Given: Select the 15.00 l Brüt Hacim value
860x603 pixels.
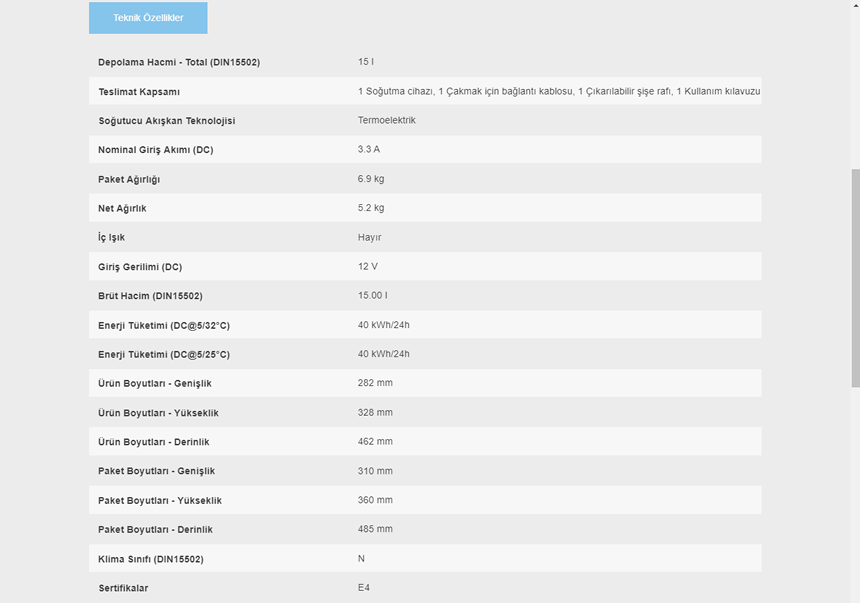Looking at the screenshot, I should click(372, 296).
